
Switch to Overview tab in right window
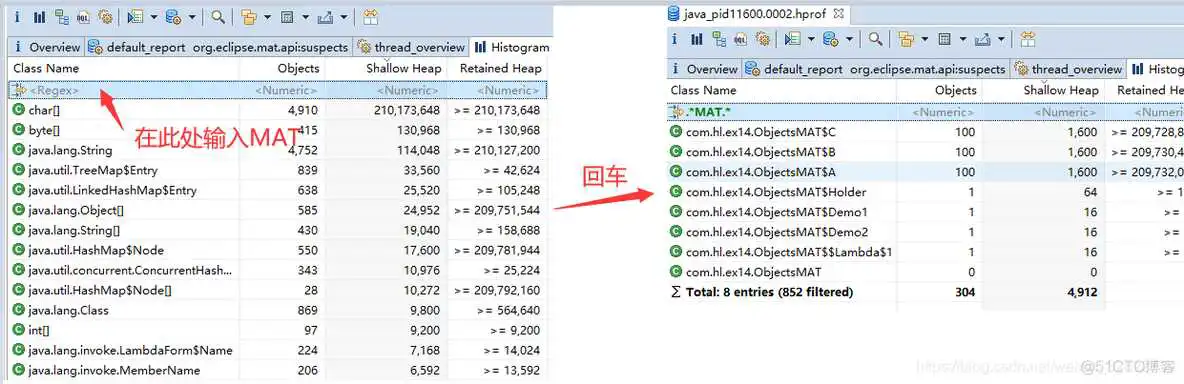click(x=705, y=69)
